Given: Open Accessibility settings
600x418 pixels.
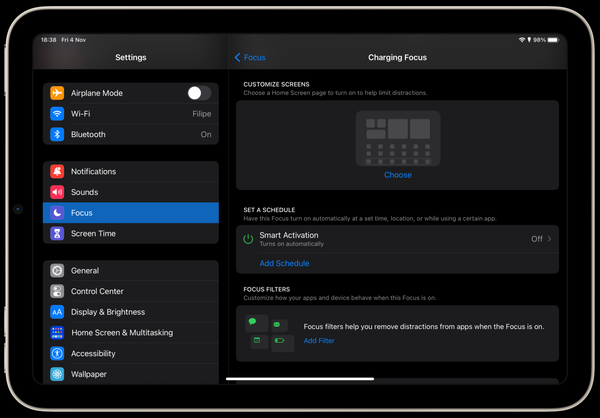Looking at the screenshot, I should pyautogui.click(x=131, y=353).
